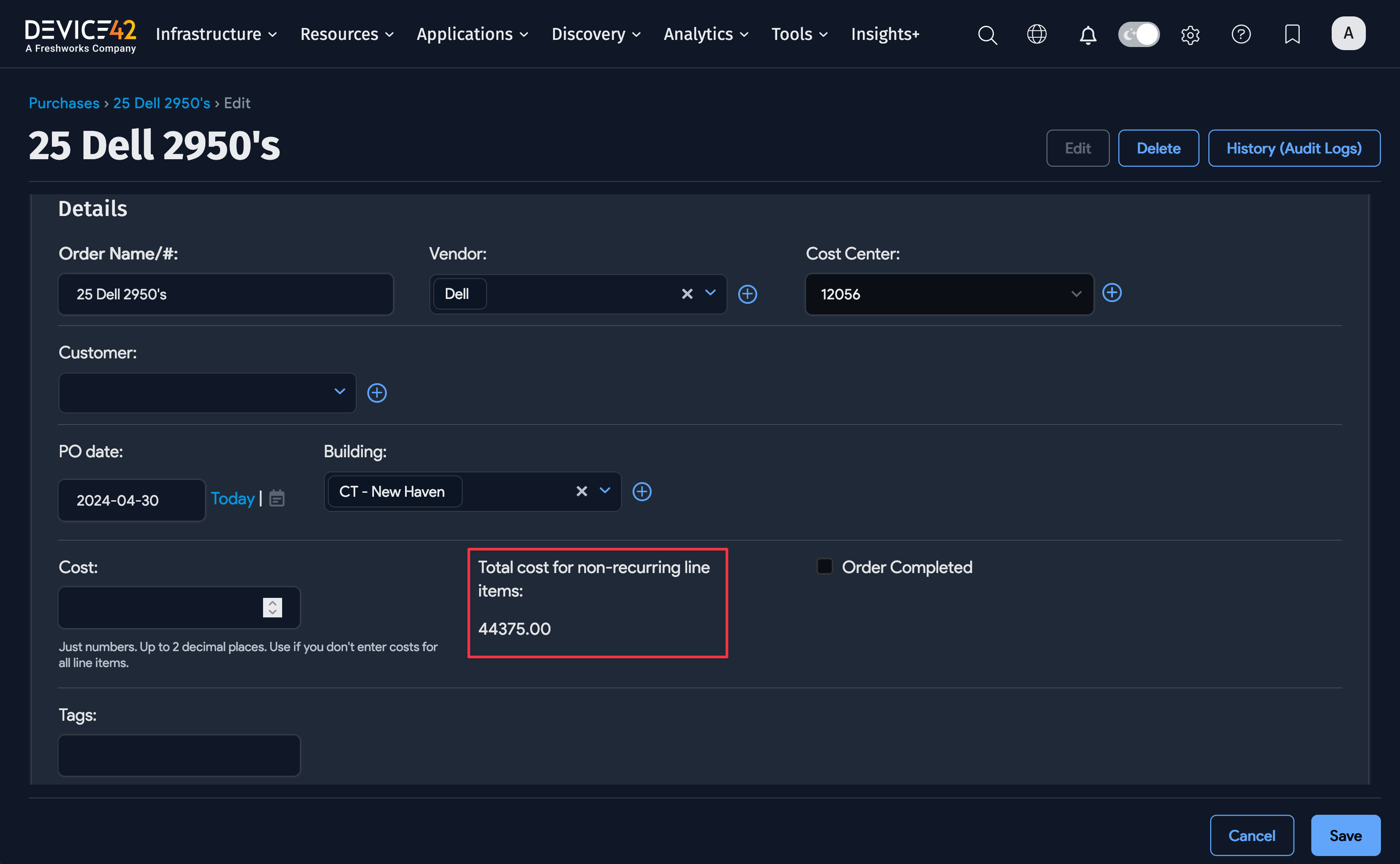
Task: Open the Infrastructure menu
Action: pyautogui.click(x=216, y=34)
